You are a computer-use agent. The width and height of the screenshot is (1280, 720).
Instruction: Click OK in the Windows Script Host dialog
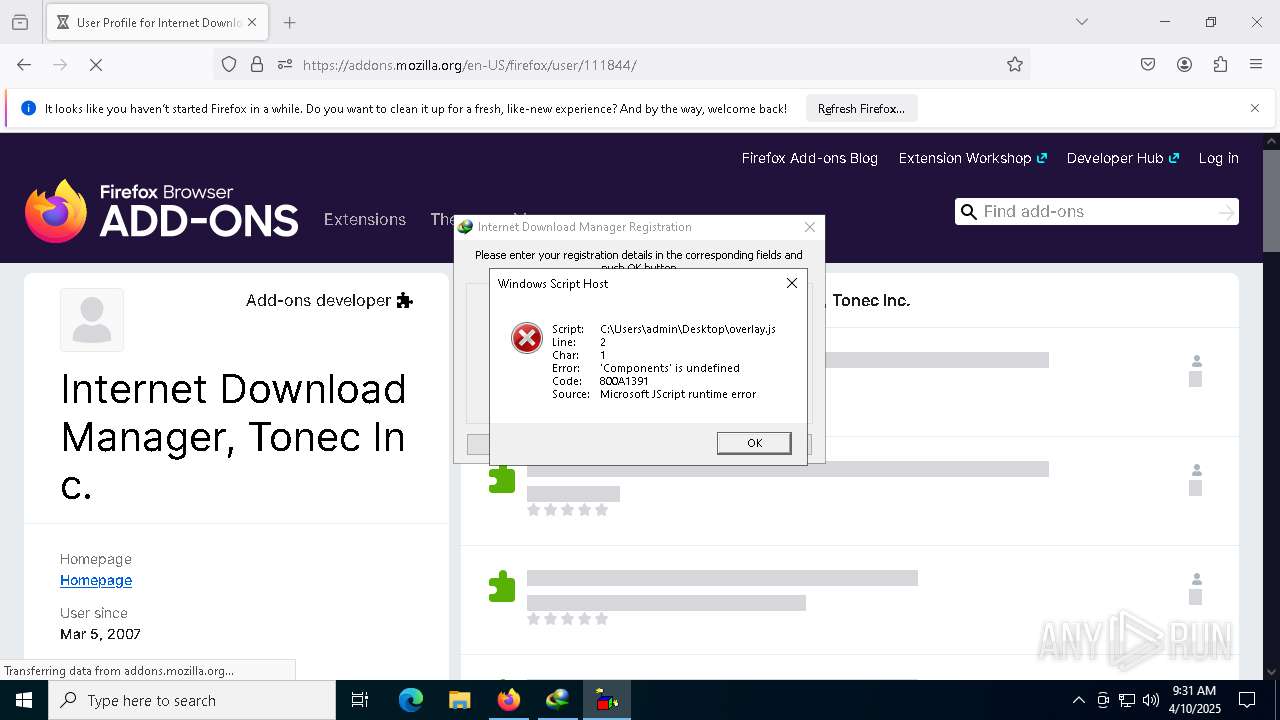coord(754,443)
